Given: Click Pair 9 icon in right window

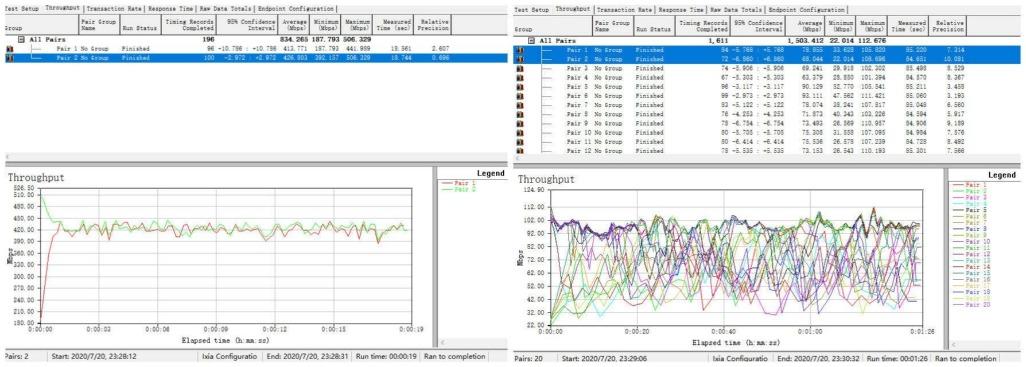Looking at the screenshot, I should 520,123.
